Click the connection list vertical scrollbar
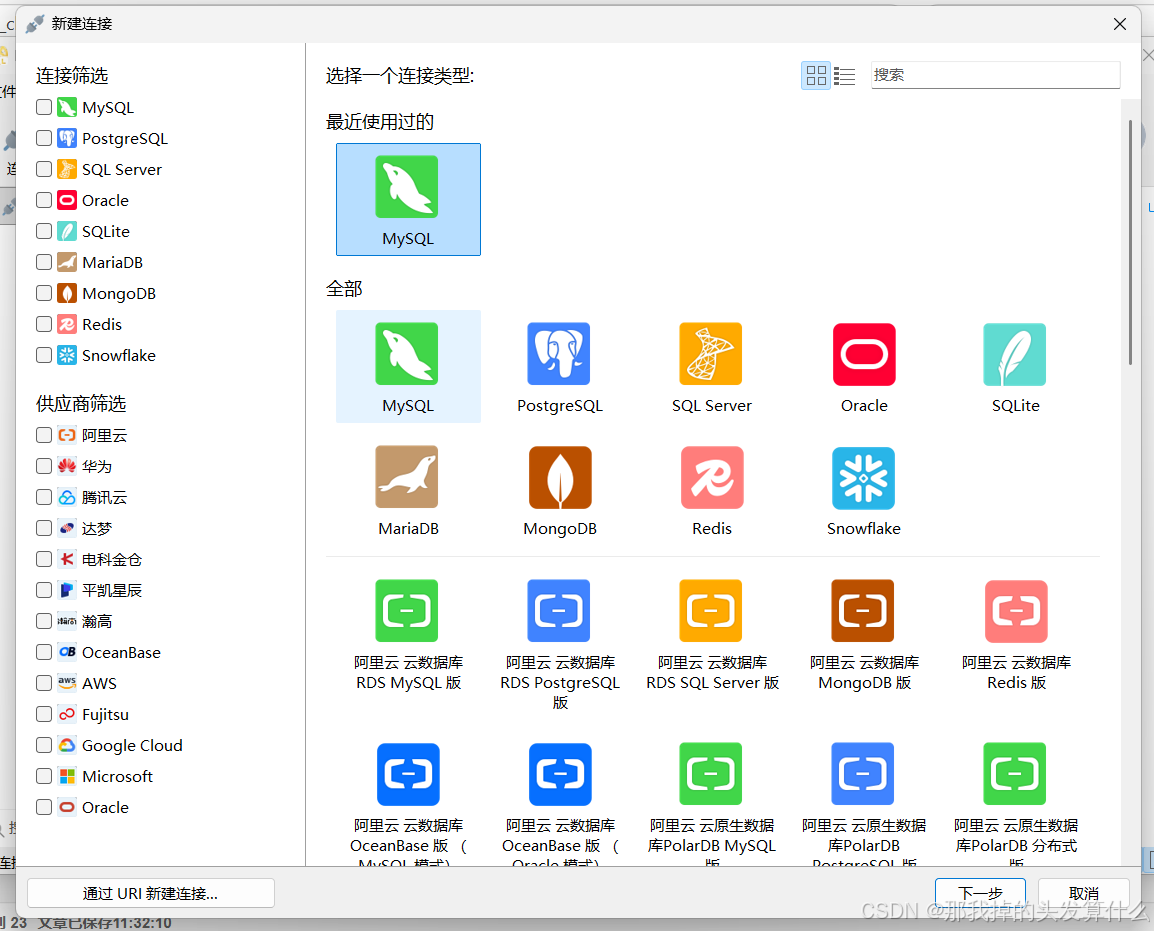The image size is (1154, 931). click(x=1130, y=243)
